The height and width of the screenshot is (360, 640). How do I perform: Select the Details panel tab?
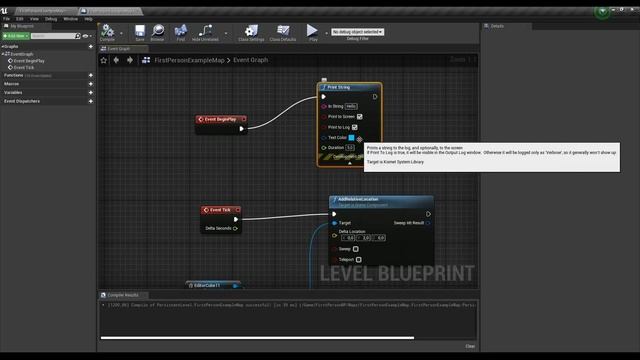507,26
